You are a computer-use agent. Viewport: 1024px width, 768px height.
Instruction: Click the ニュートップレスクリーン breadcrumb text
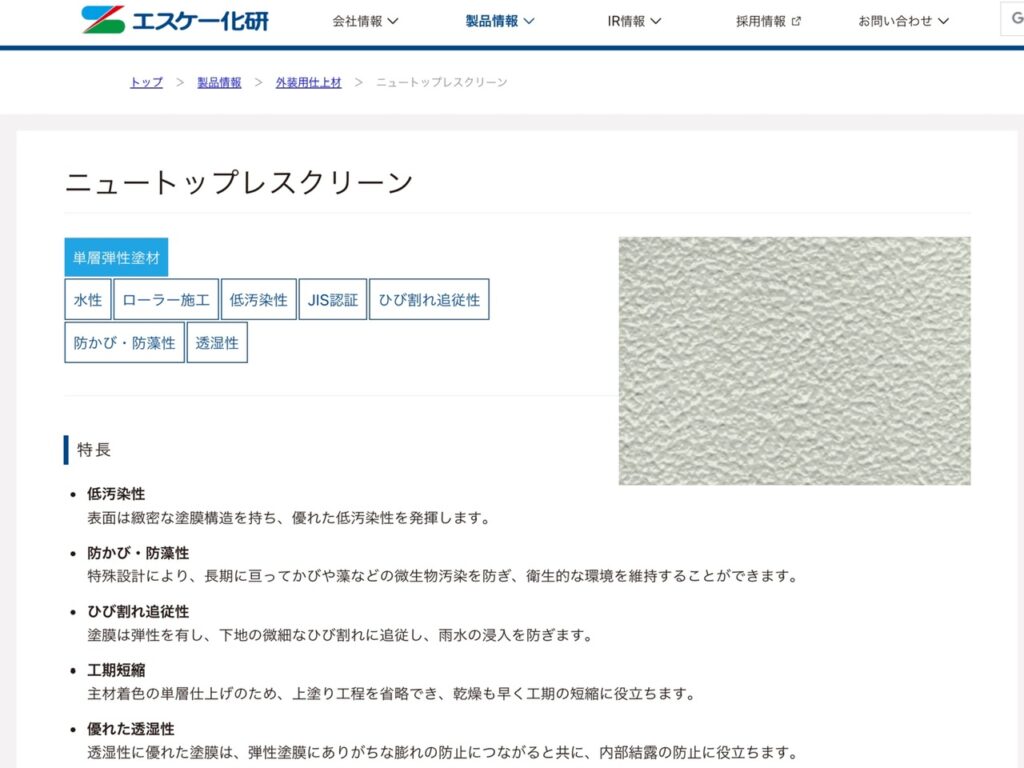coord(441,82)
